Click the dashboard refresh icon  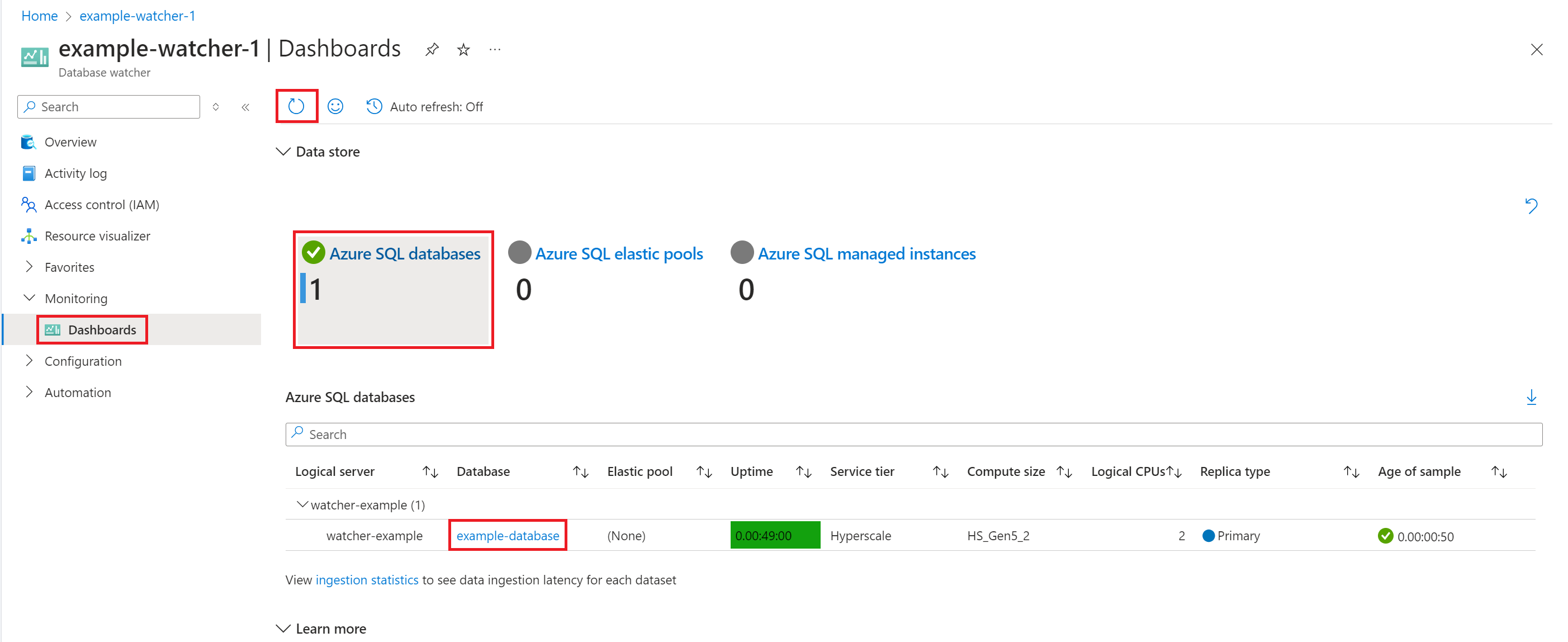pyautogui.click(x=296, y=107)
